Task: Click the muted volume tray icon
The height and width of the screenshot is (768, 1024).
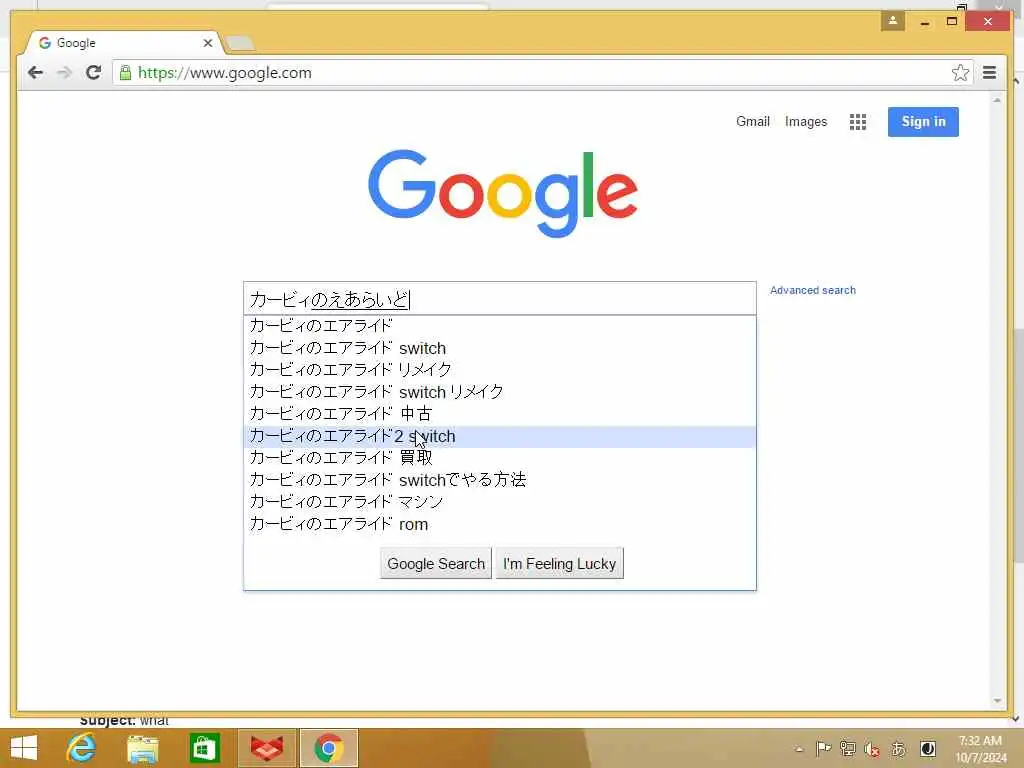Action: pyautogui.click(x=872, y=748)
